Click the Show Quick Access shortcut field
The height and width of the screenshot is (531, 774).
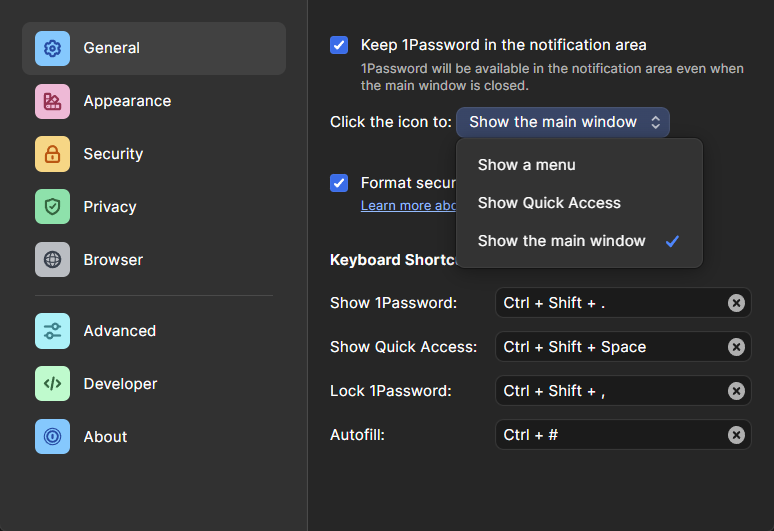coord(623,347)
